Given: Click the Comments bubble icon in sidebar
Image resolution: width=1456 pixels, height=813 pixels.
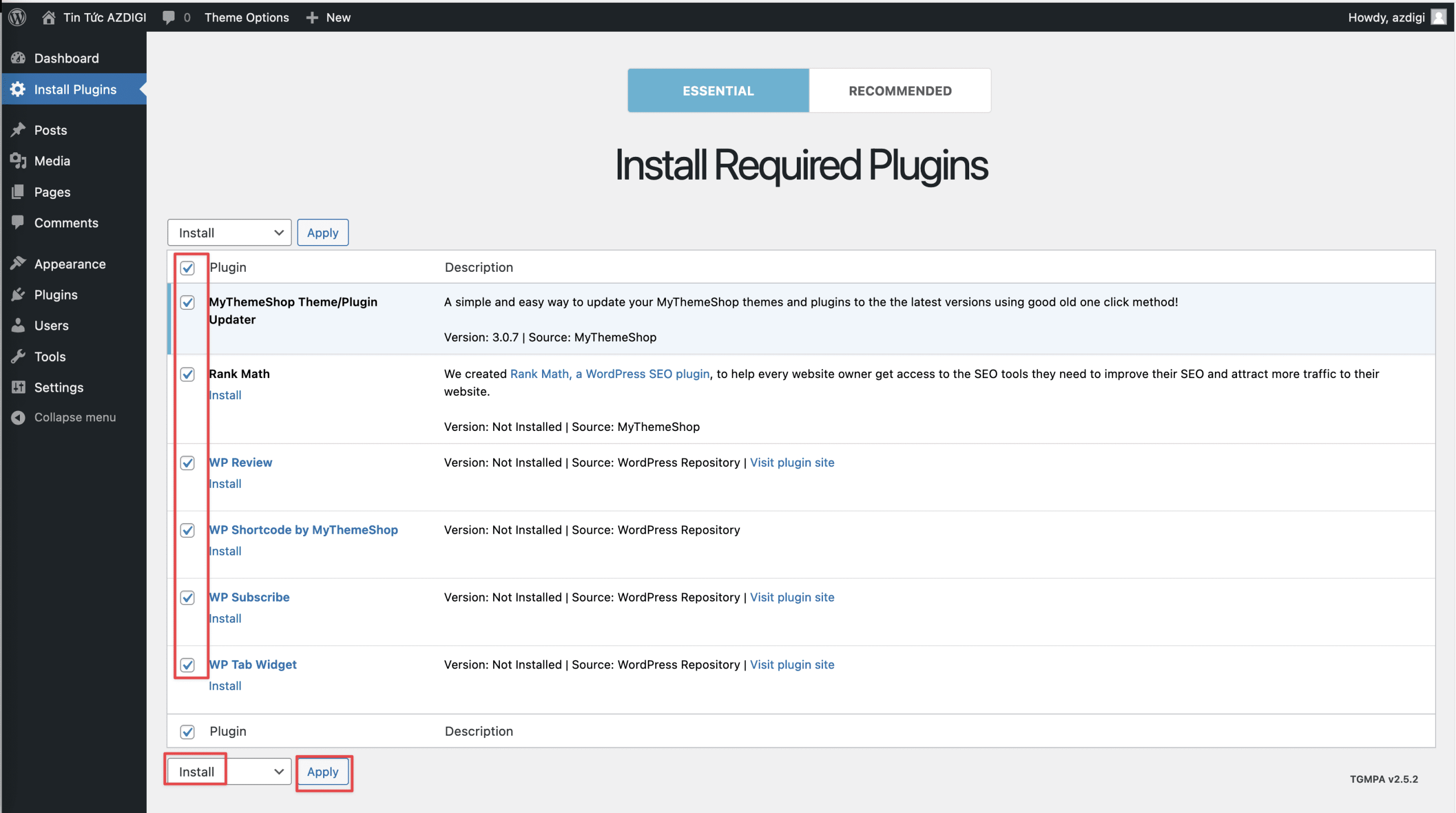Looking at the screenshot, I should [x=18, y=222].
